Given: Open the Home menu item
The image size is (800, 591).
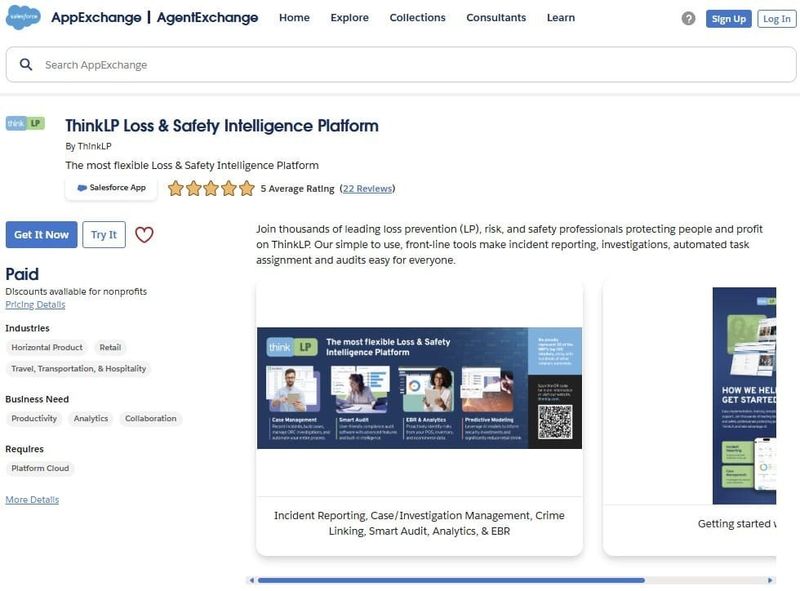Looking at the screenshot, I should click(294, 18).
